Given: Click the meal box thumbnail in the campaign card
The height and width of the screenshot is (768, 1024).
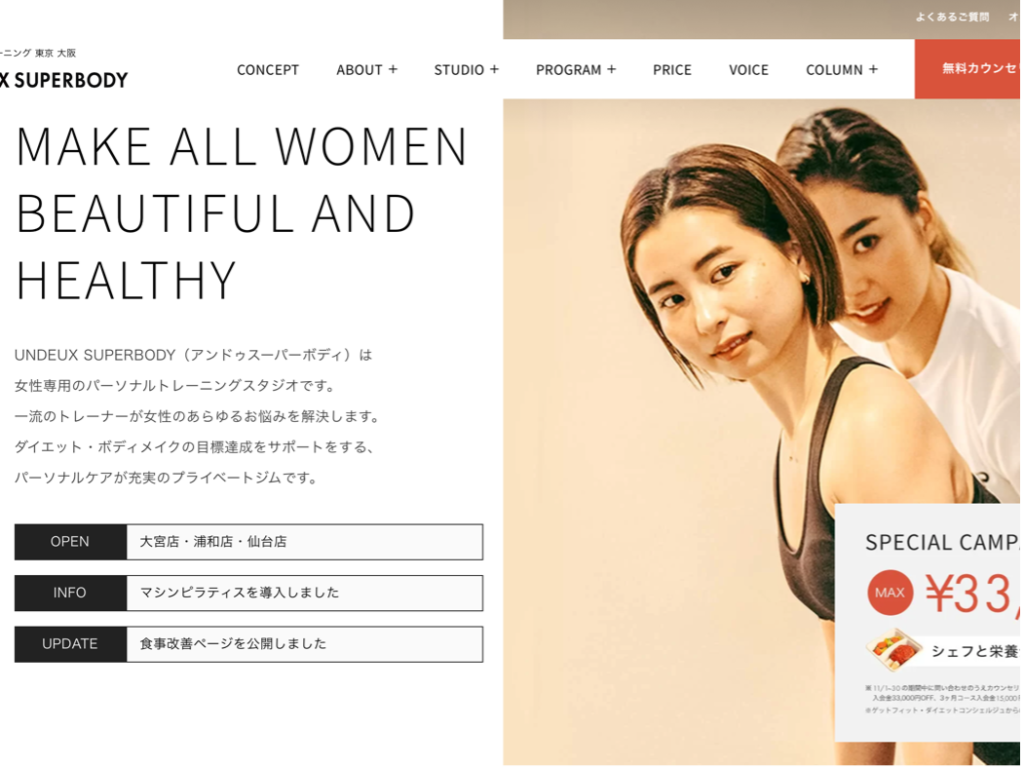Looking at the screenshot, I should pyautogui.click(x=894, y=649).
